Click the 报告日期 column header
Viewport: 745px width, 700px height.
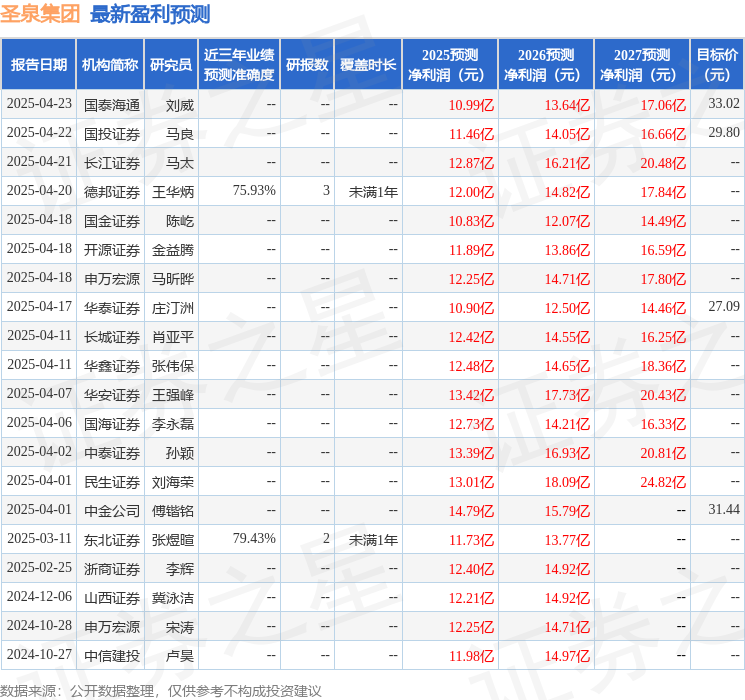coord(38,64)
